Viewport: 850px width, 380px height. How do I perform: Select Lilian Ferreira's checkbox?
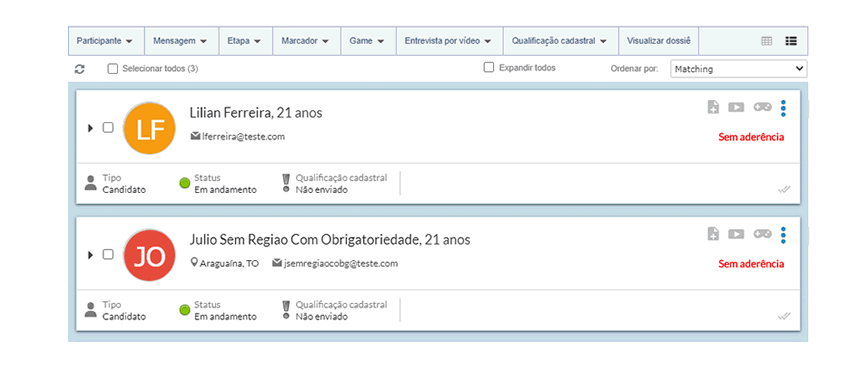click(108, 128)
